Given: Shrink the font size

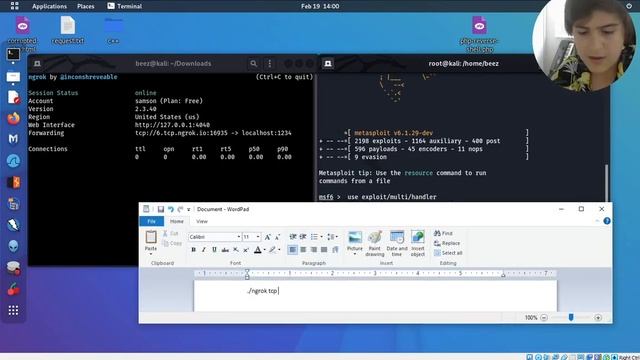Looking at the screenshot, I should point(277,237).
